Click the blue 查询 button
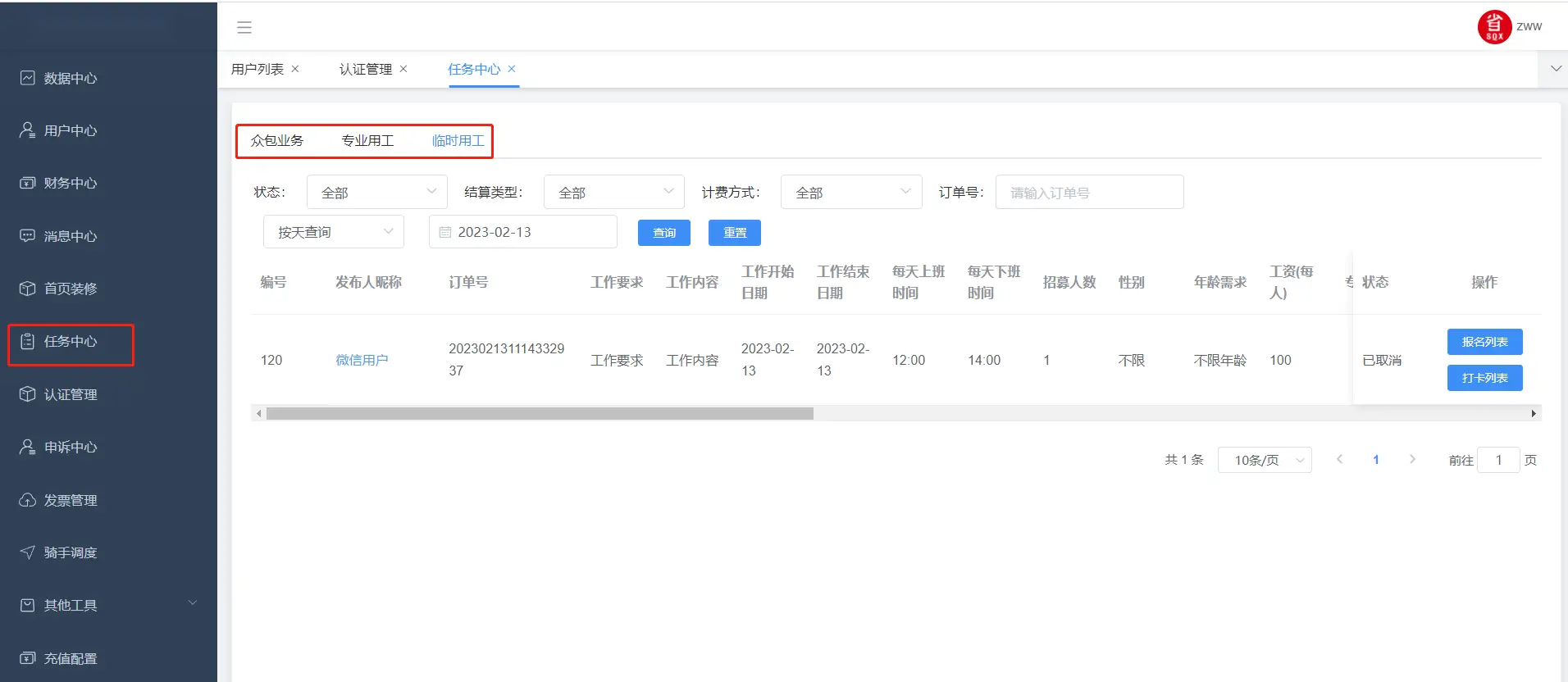The image size is (1568, 682). [663, 233]
